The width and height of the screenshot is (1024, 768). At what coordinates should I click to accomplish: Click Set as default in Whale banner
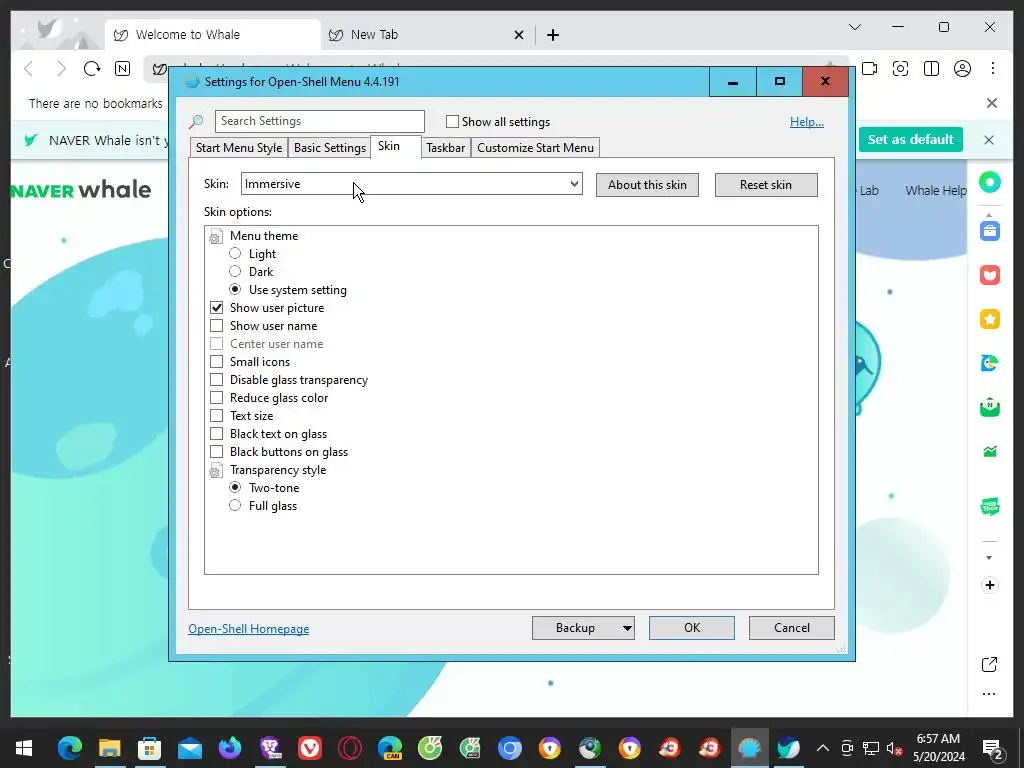point(910,139)
